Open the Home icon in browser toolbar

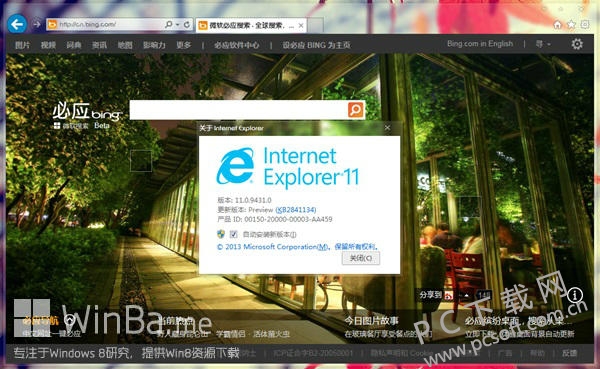click(x=558, y=25)
